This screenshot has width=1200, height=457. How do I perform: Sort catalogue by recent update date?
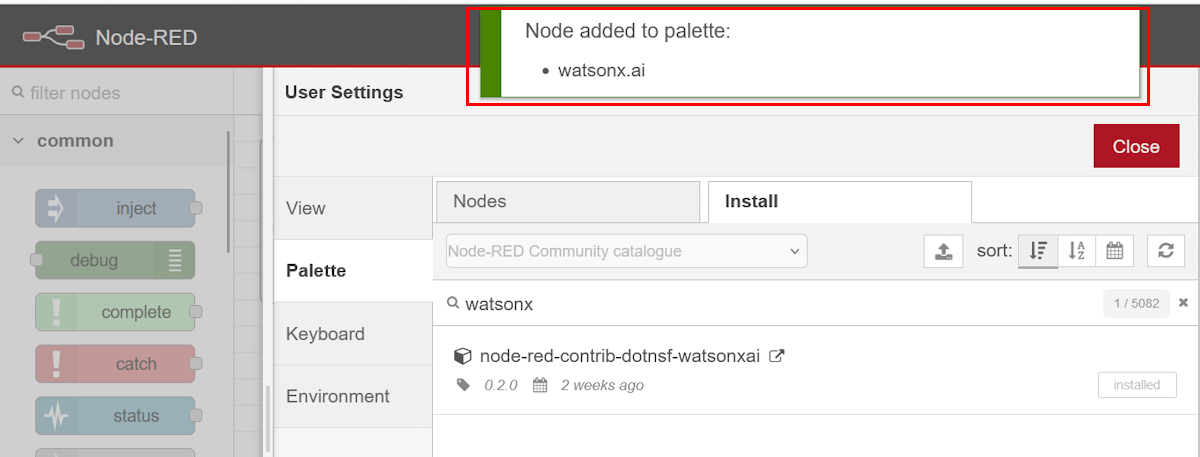click(1114, 252)
